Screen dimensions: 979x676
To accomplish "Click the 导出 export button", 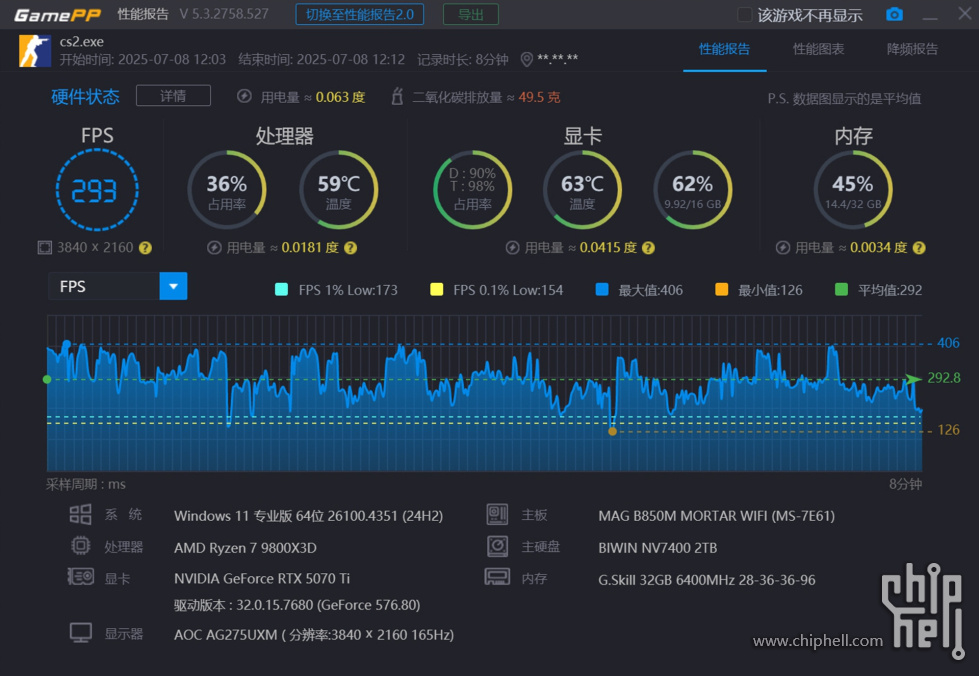I will (471, 14).
